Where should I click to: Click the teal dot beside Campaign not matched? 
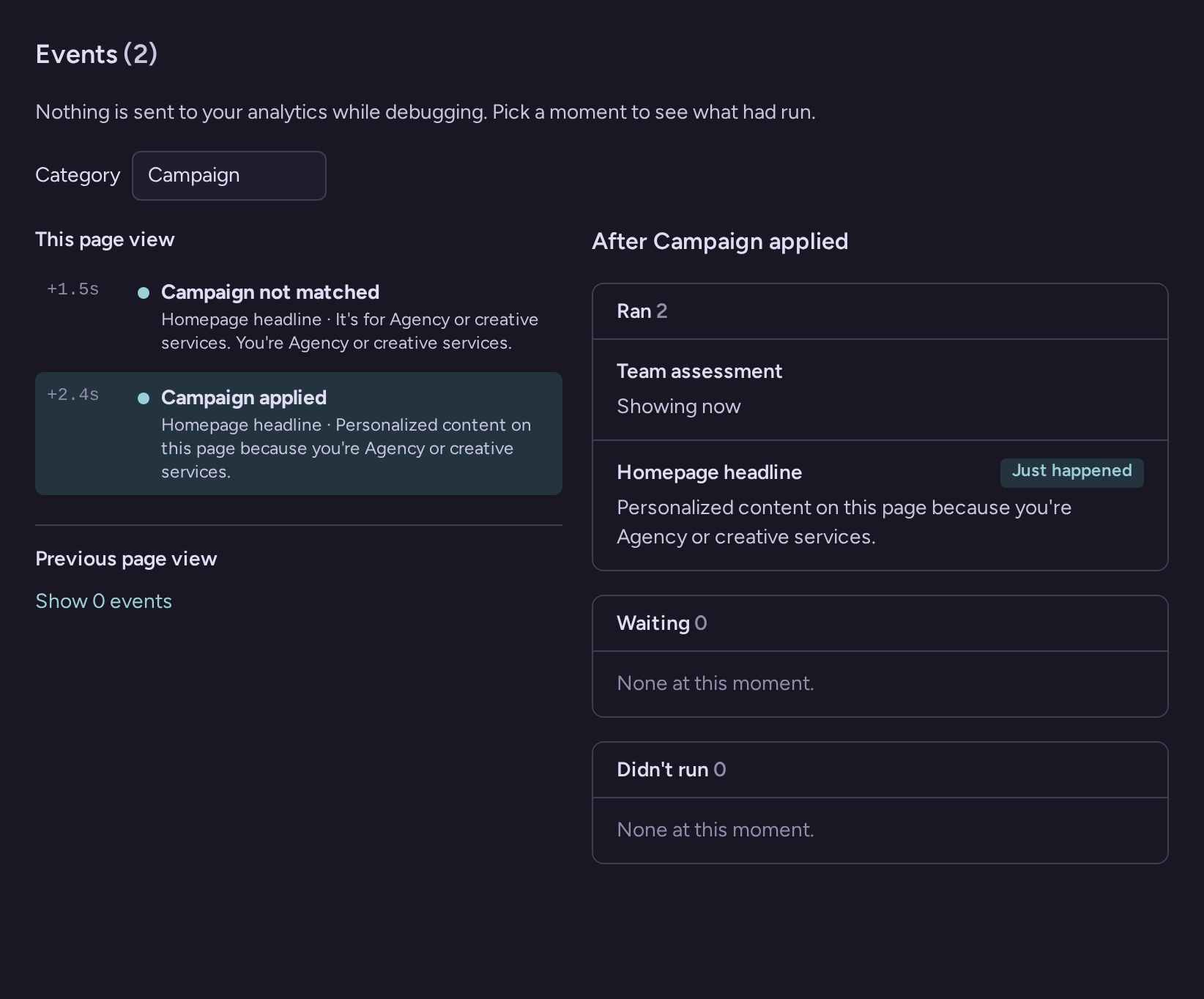coord(144,293)
